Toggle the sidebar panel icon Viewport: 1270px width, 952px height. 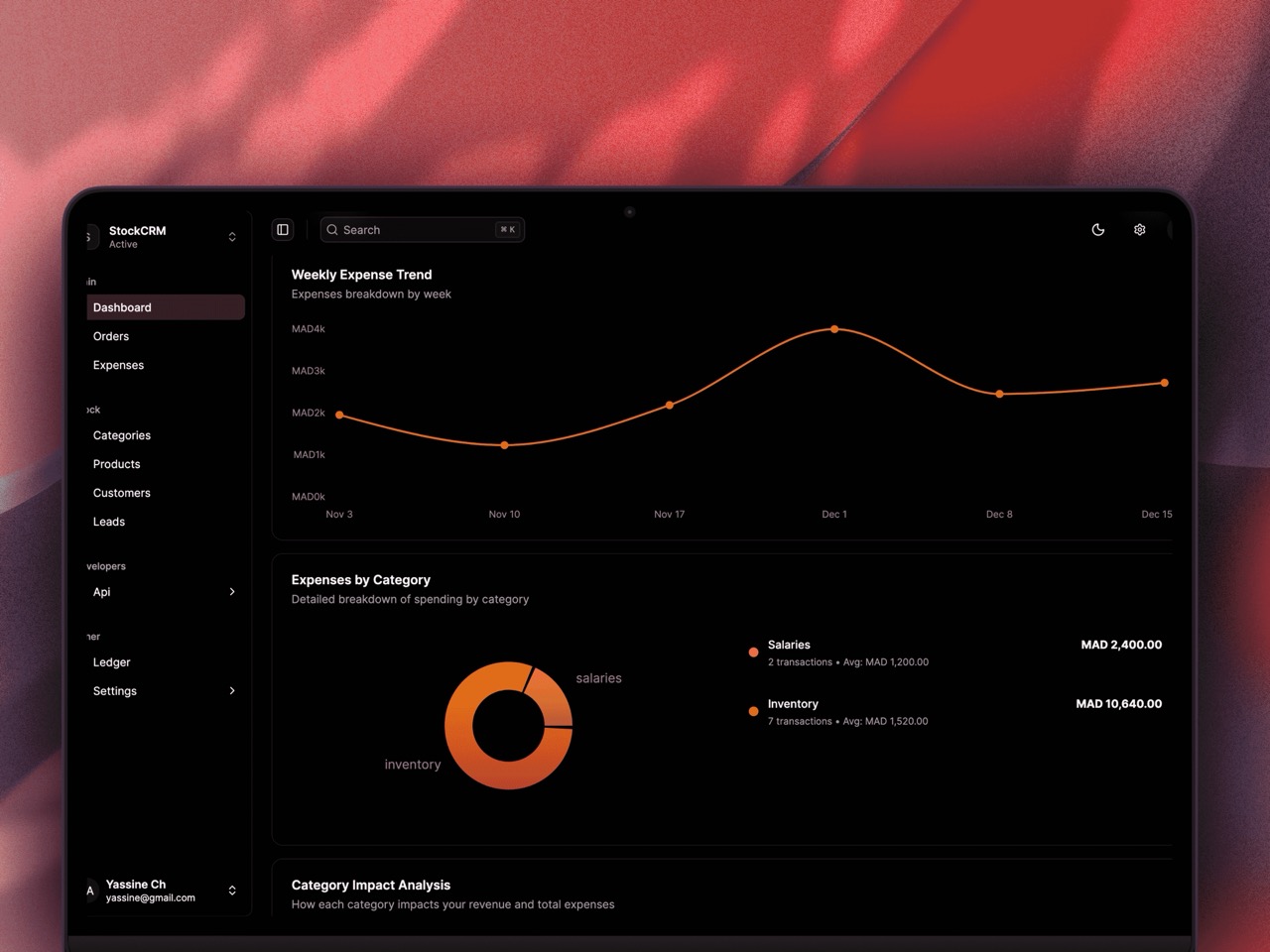(283, 230)
